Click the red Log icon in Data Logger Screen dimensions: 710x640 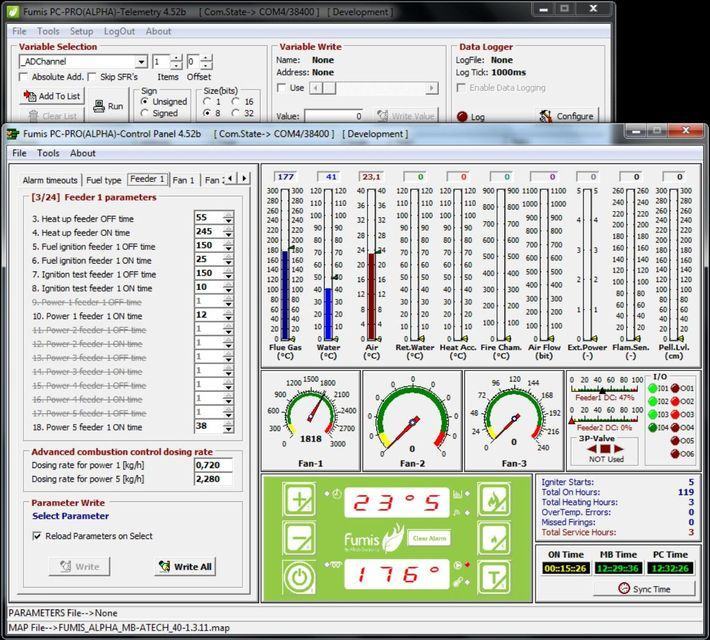462,116
